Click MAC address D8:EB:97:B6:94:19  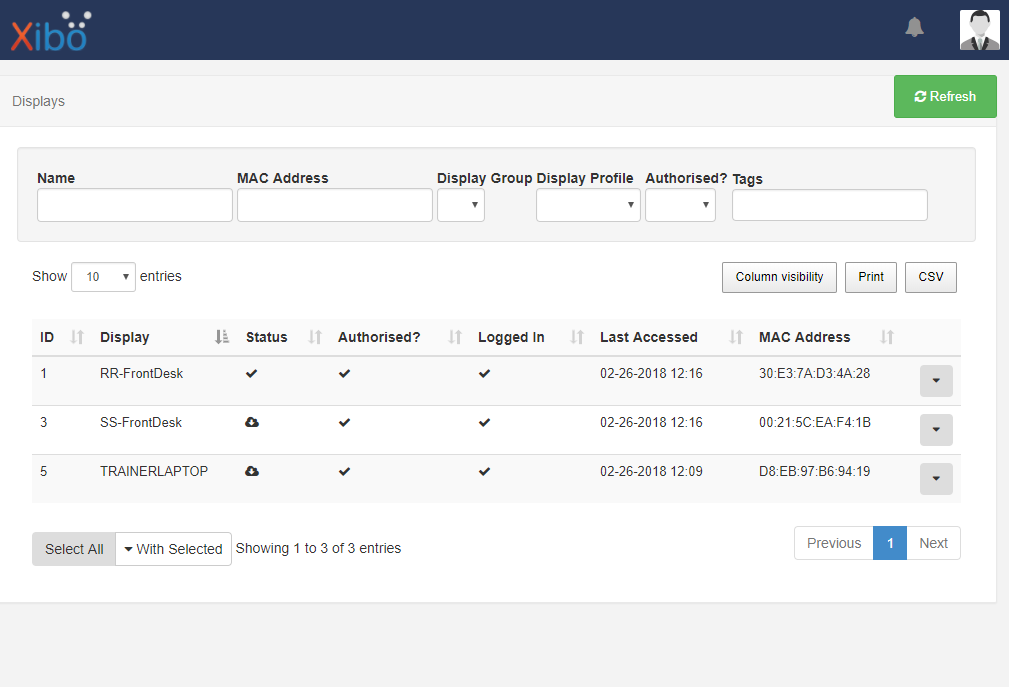815,472
